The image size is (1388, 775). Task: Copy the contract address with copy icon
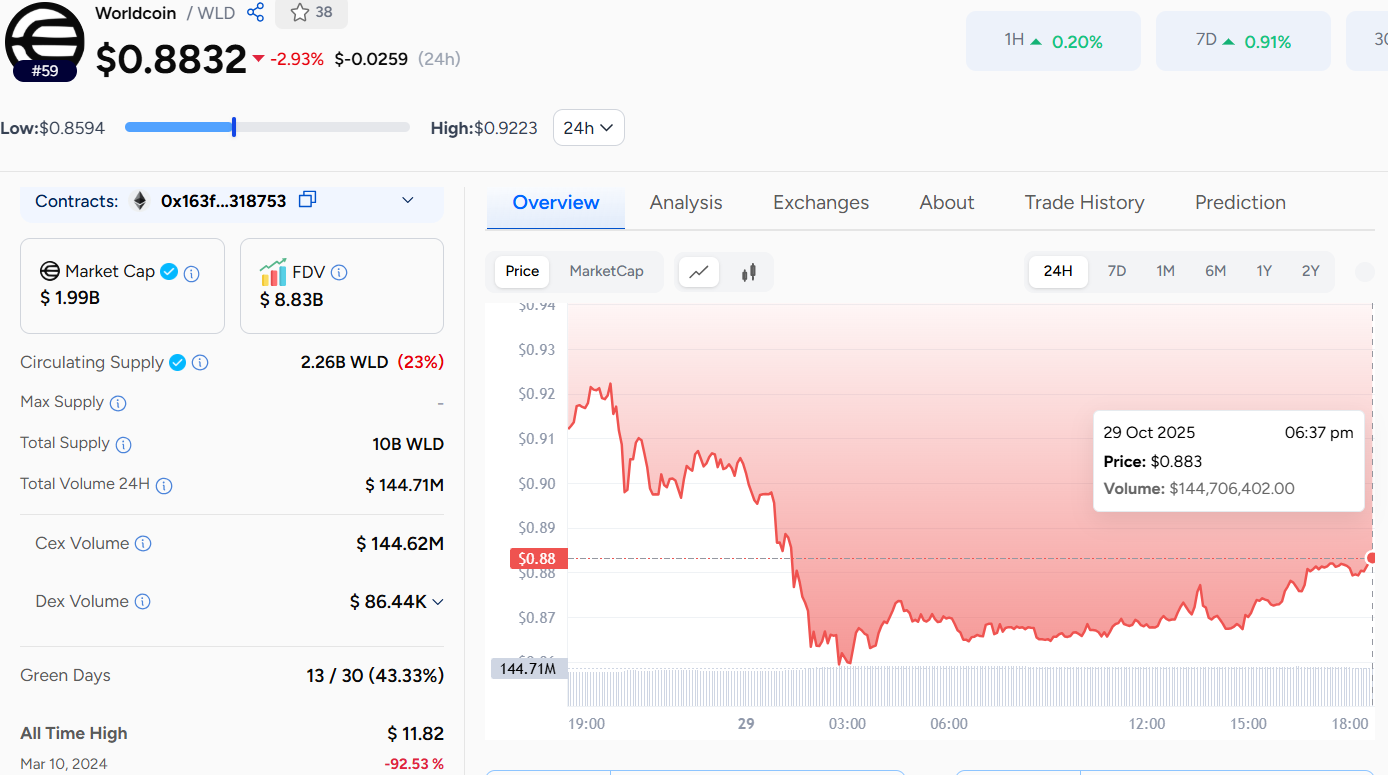click(307, 200)
